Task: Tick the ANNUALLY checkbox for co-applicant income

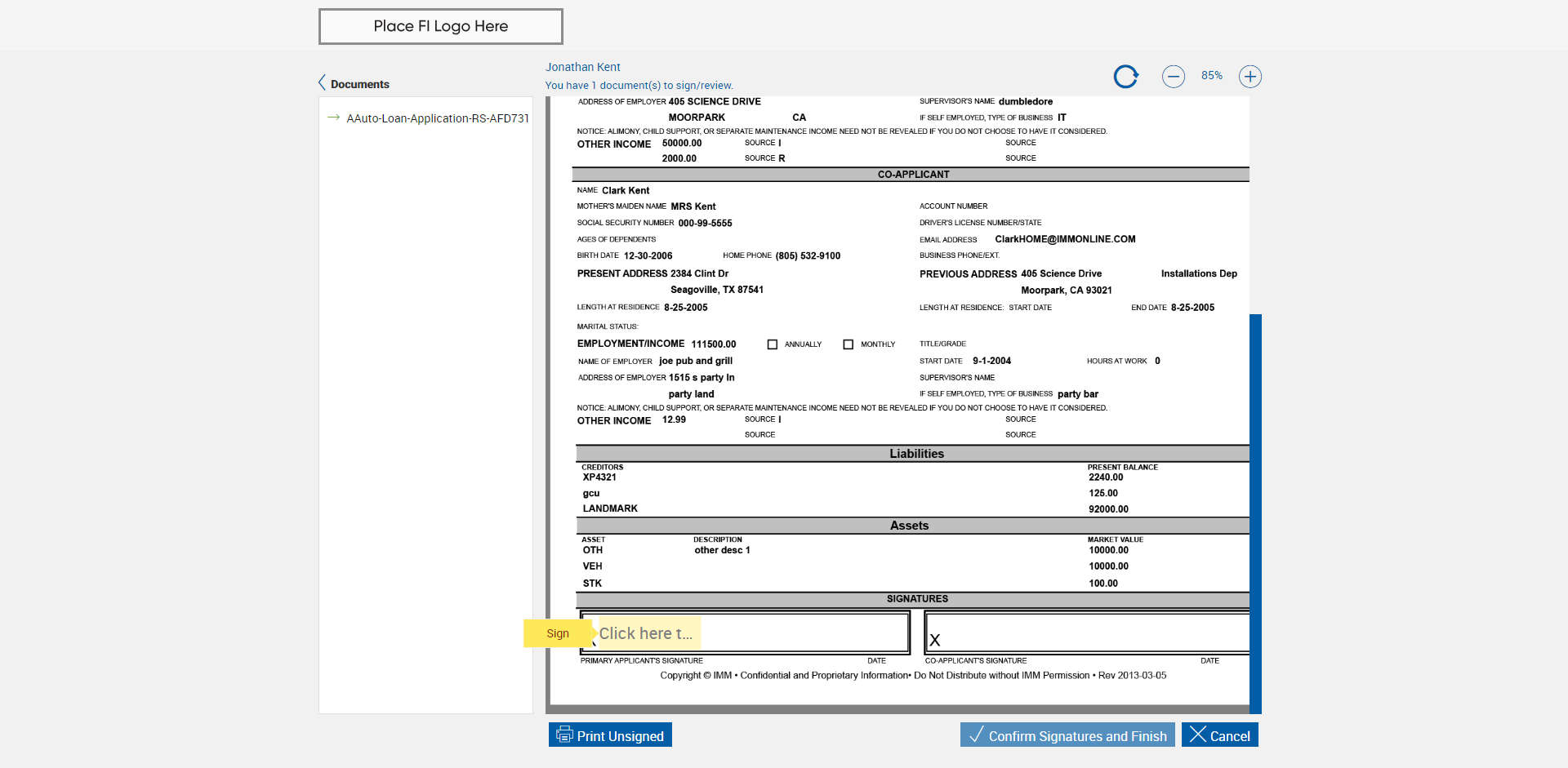Action: [x=773, y=344]
